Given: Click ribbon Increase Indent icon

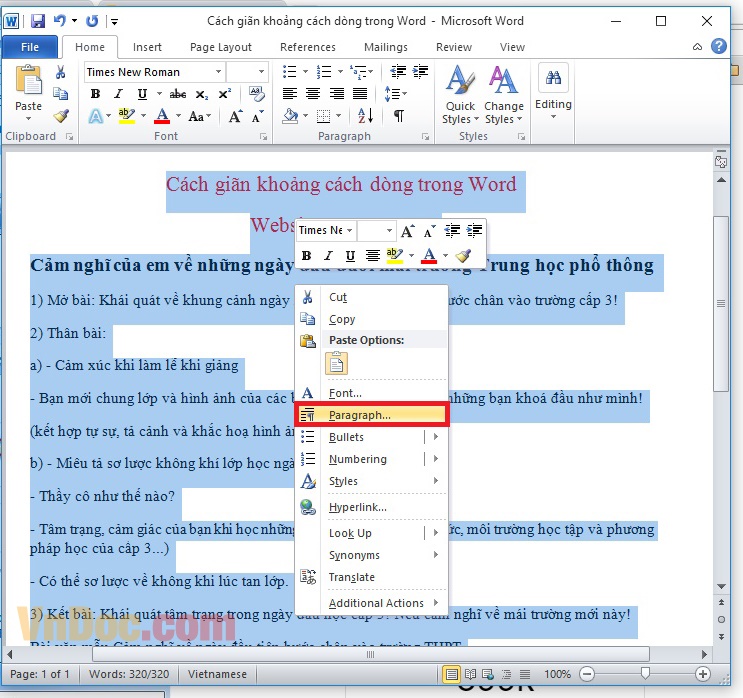Looking at the screenshot, I should click(x=420, y=72).
